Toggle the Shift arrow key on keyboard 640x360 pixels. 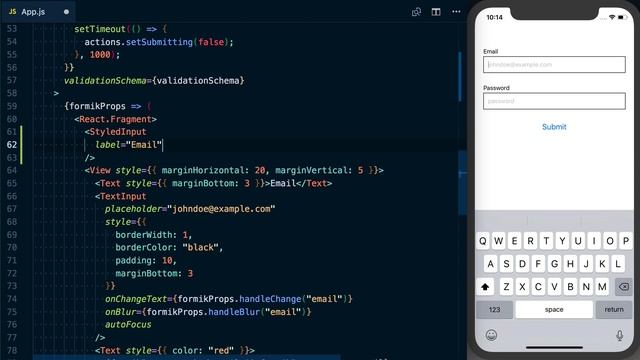pos(485,287)
